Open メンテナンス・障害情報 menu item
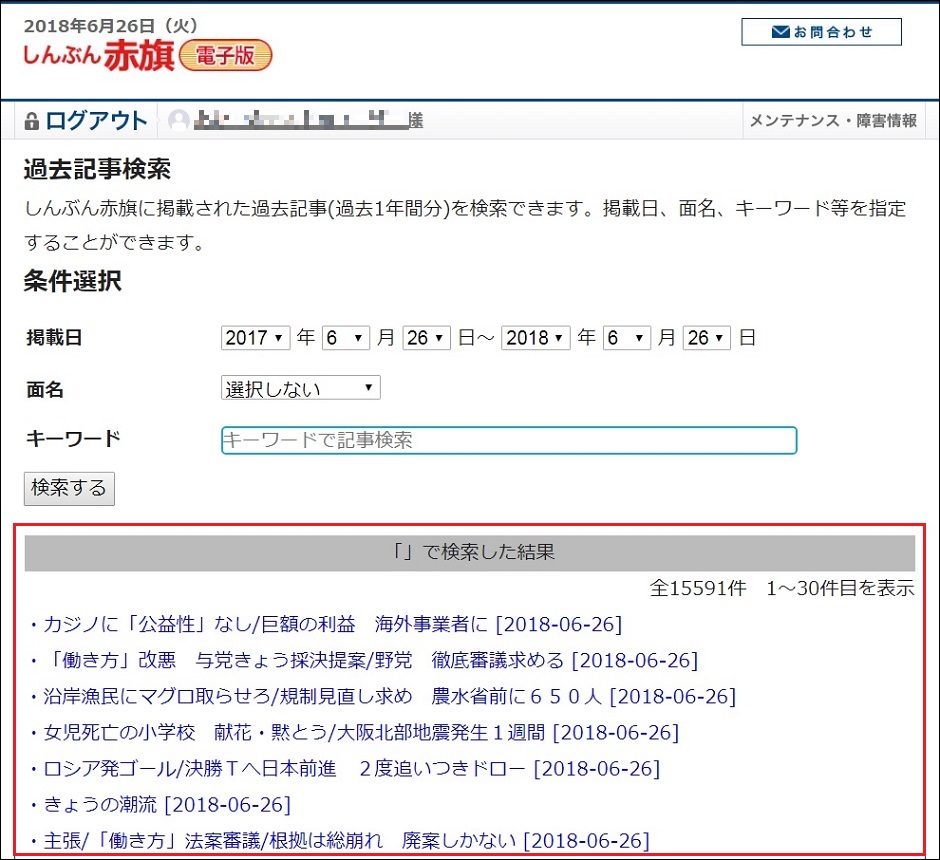 pos(832,121)
